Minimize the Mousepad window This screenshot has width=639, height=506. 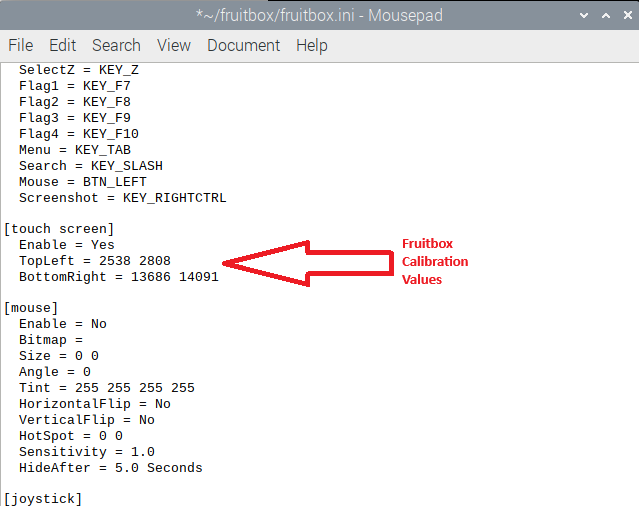tap(584, 15)
